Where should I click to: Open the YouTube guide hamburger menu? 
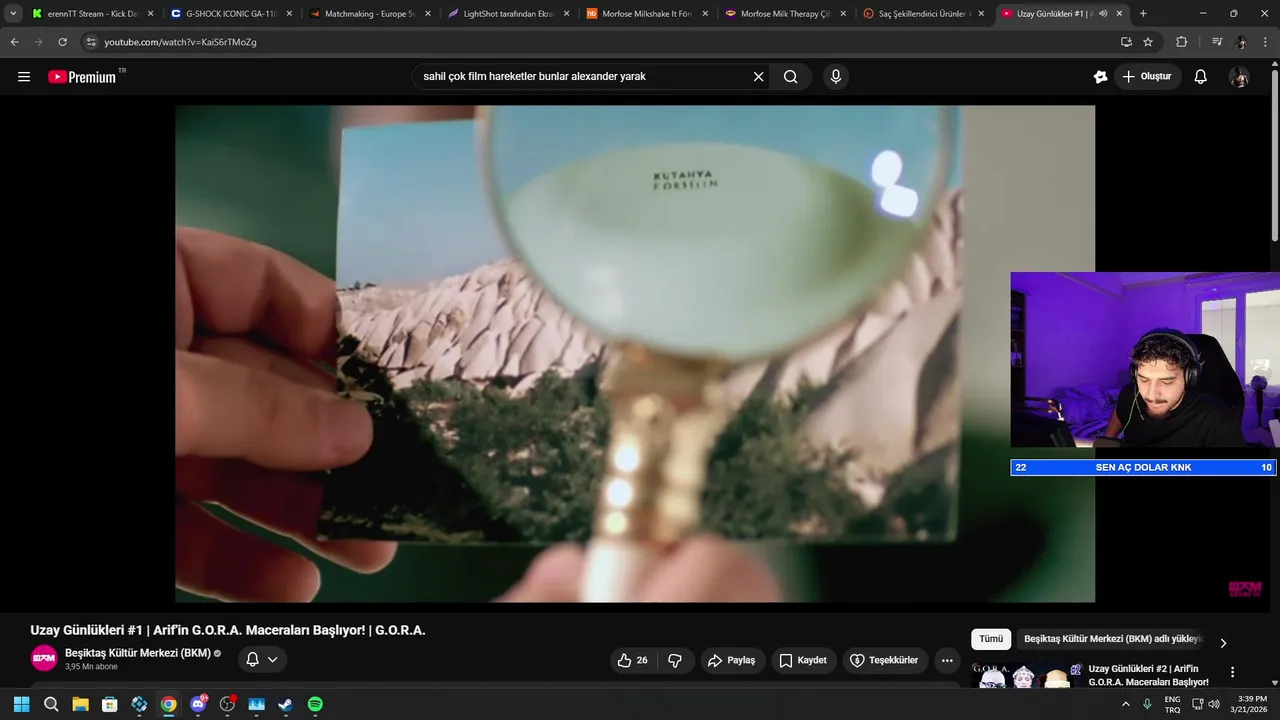tap(24, 77)
